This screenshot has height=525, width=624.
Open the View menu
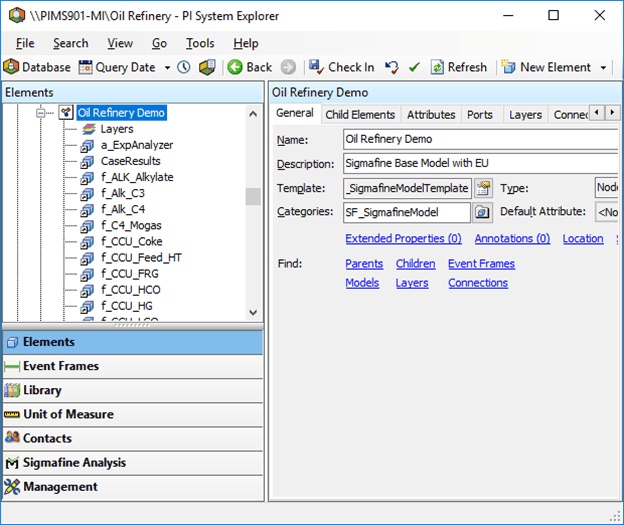(120, 43)
